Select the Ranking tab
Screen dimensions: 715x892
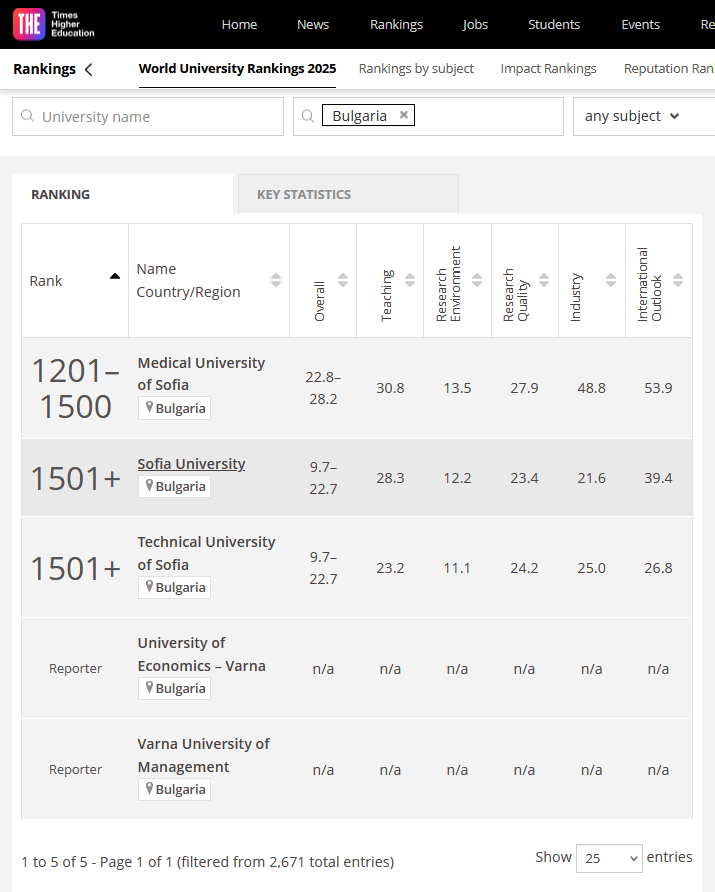[60, 194]
